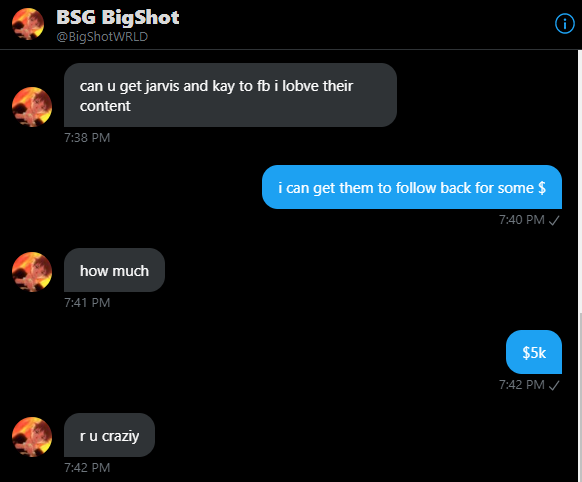This screenshot has height=482, width=582.
Task: Click the BSG BigShot header profile avatar
Action: click(28, 24)
